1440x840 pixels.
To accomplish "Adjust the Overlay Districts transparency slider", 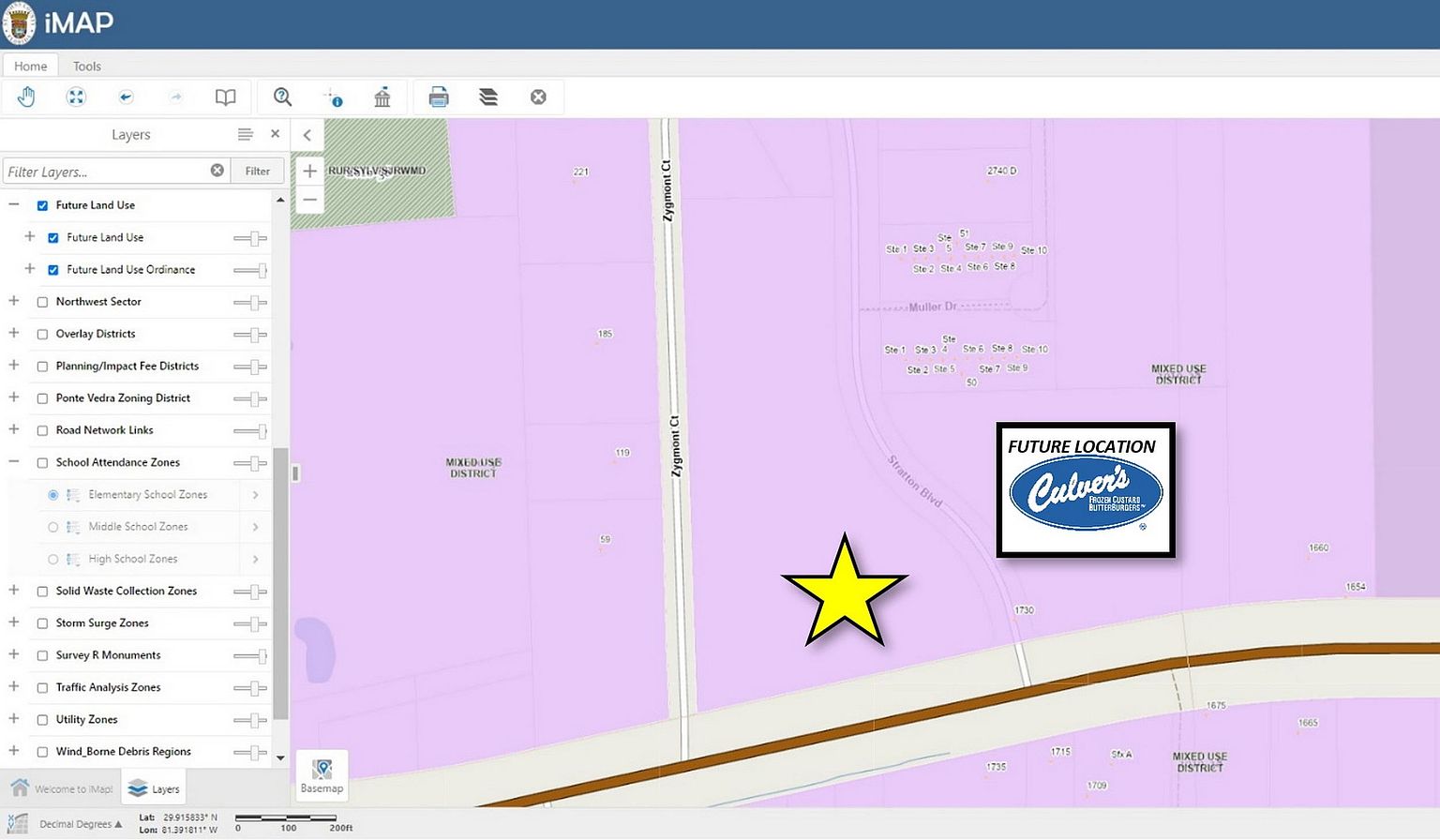I will point(250,335).
